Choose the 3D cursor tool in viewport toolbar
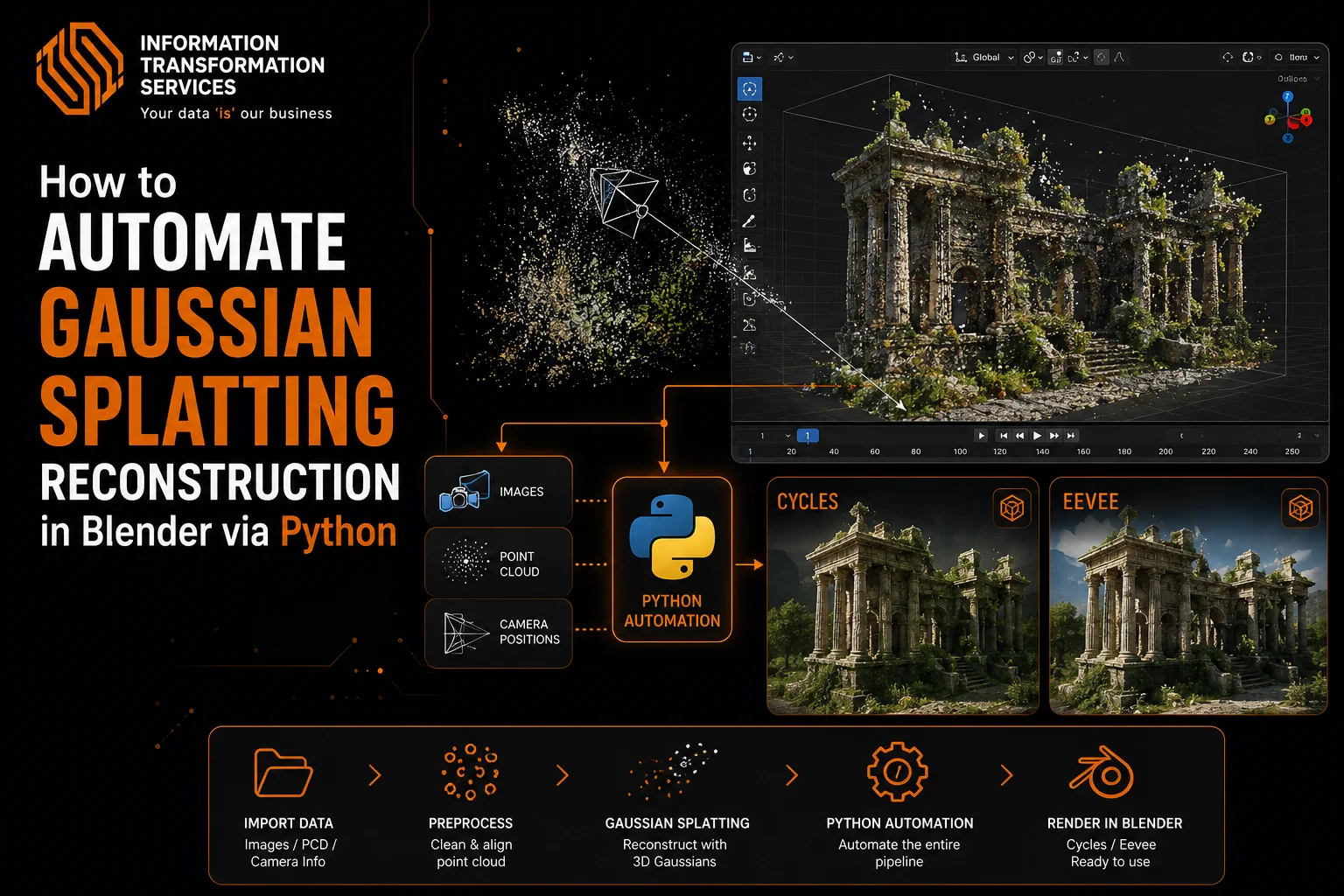This screenshot has height=896, width=1344. (x=750, y=115)
